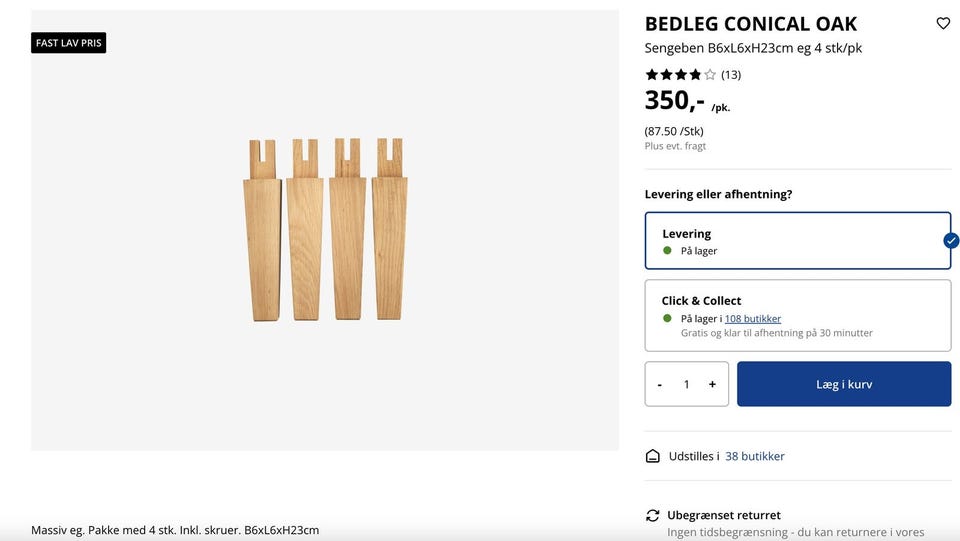Click the store showroom icon beside Udstilles
This screenshot has height=541, width=960.
(653, 456)
